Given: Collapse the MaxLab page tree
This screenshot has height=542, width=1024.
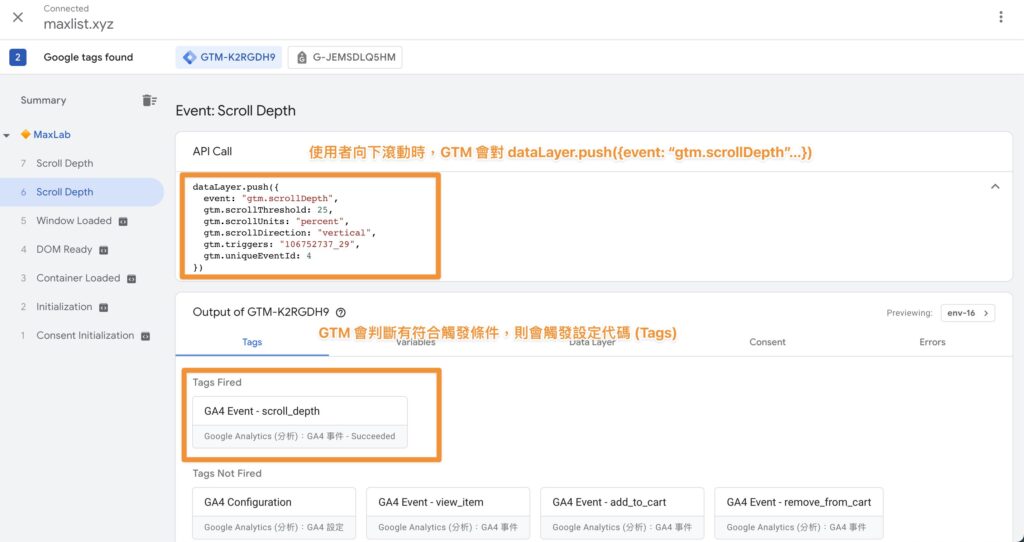Looking at the screenshot, I should pos(7,135).
